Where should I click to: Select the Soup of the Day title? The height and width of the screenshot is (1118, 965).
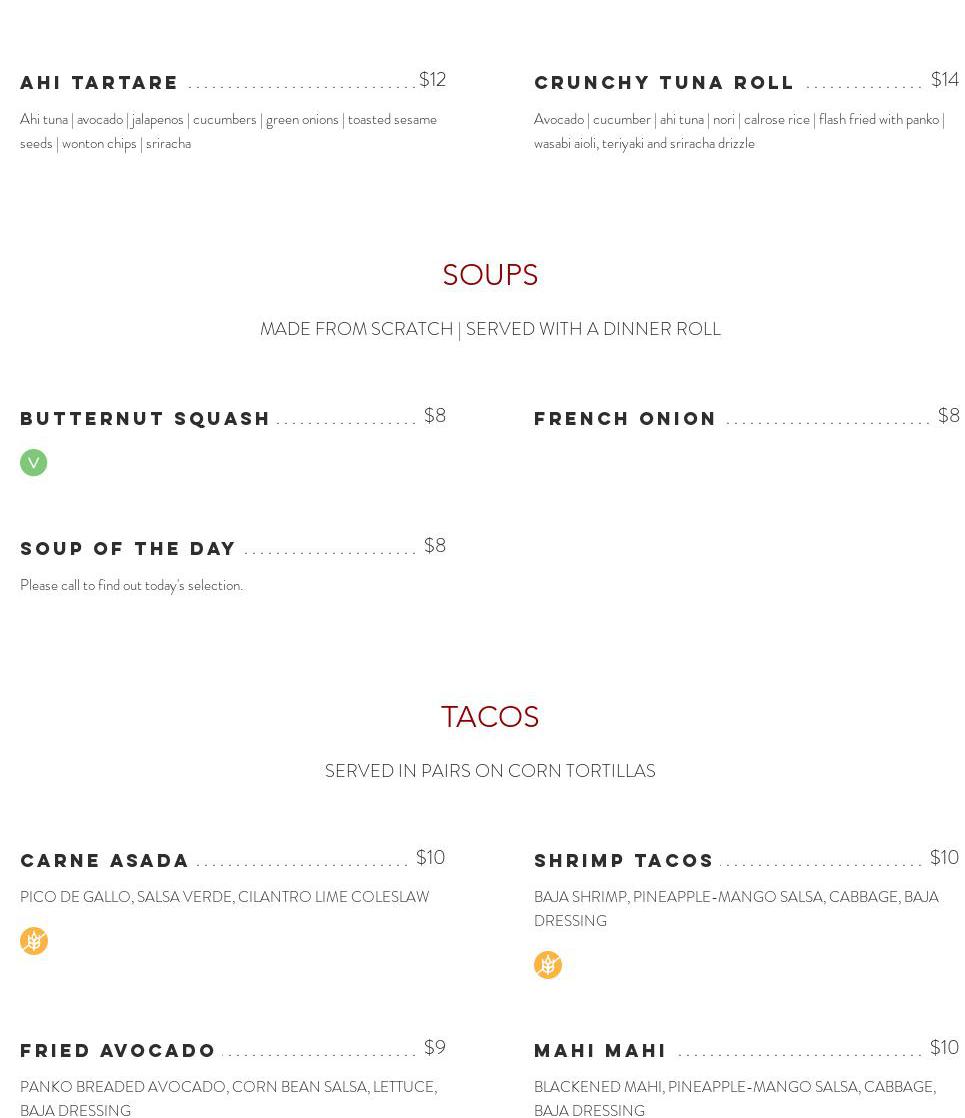128,548
